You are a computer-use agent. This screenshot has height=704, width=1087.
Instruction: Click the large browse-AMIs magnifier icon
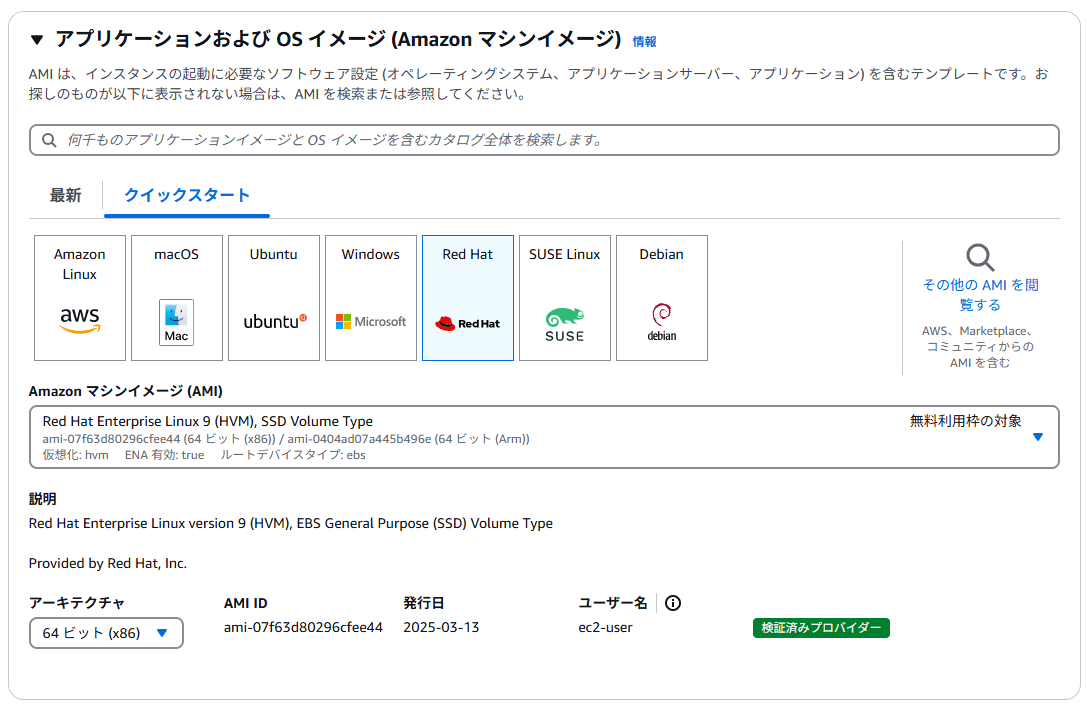[x=980, y=257]
